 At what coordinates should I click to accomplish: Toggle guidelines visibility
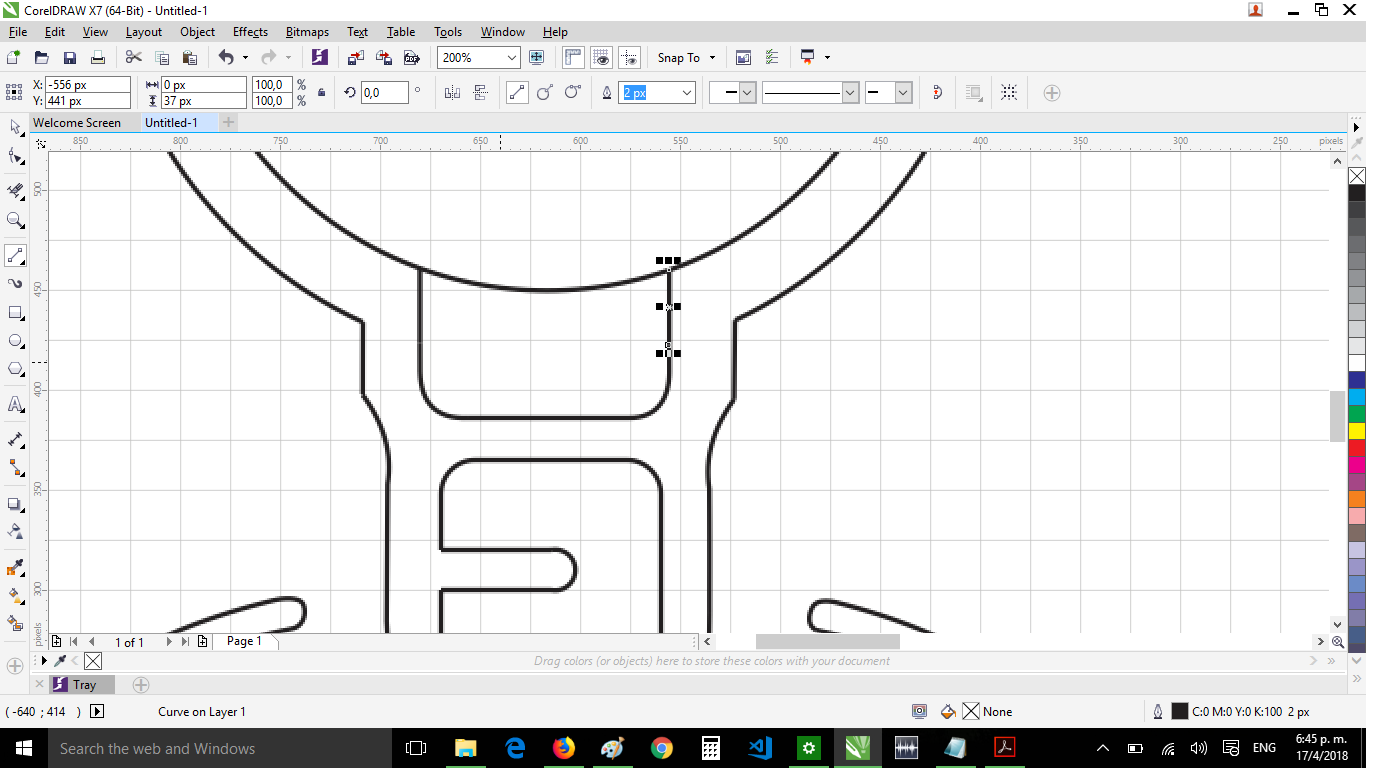pyautogui.click(x=629, y=58)
